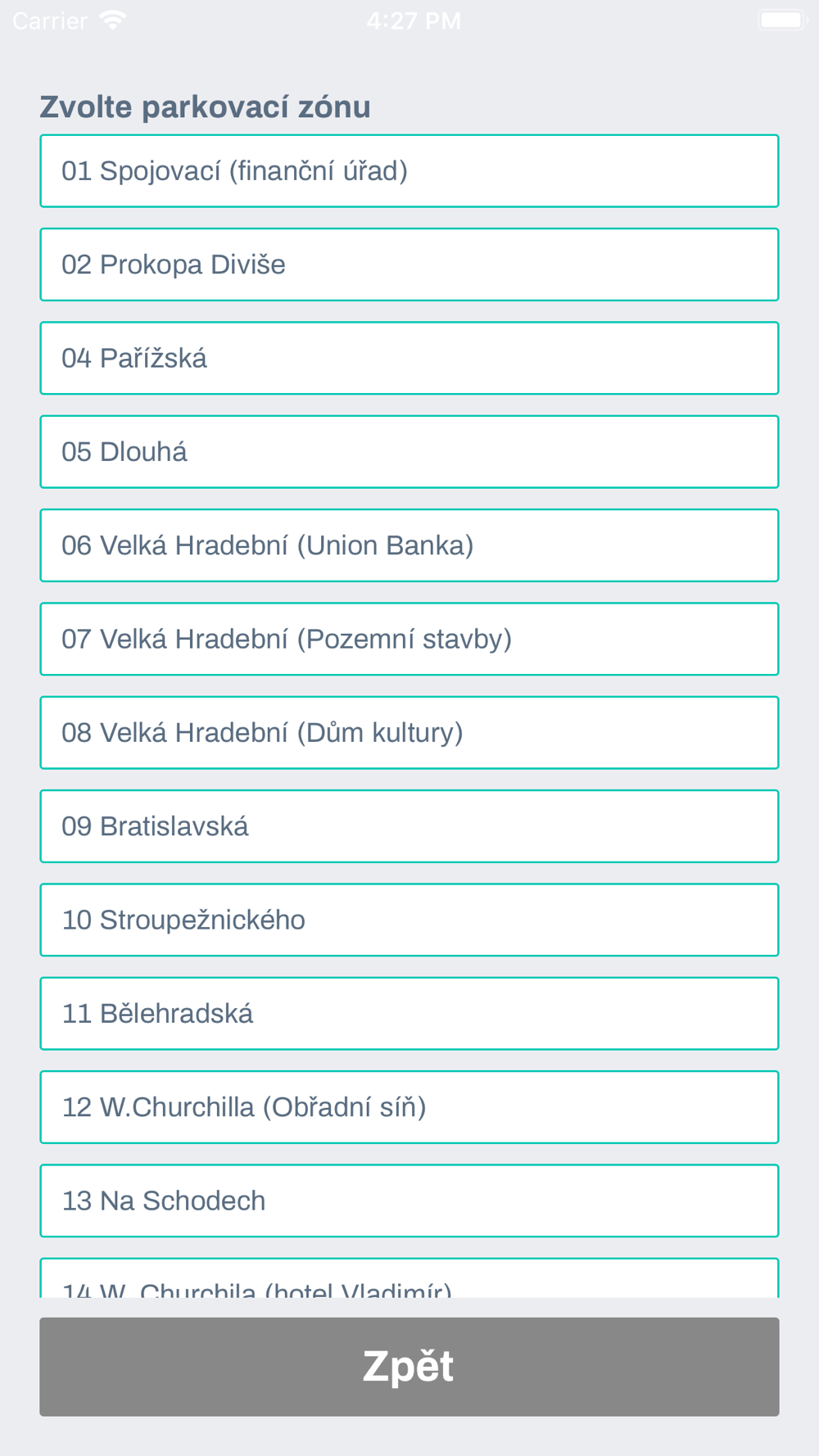Select zone 01 Spojovací (finanční úřad)
The height and width of the screenshot is (1456, 819).
pos(409,171)
